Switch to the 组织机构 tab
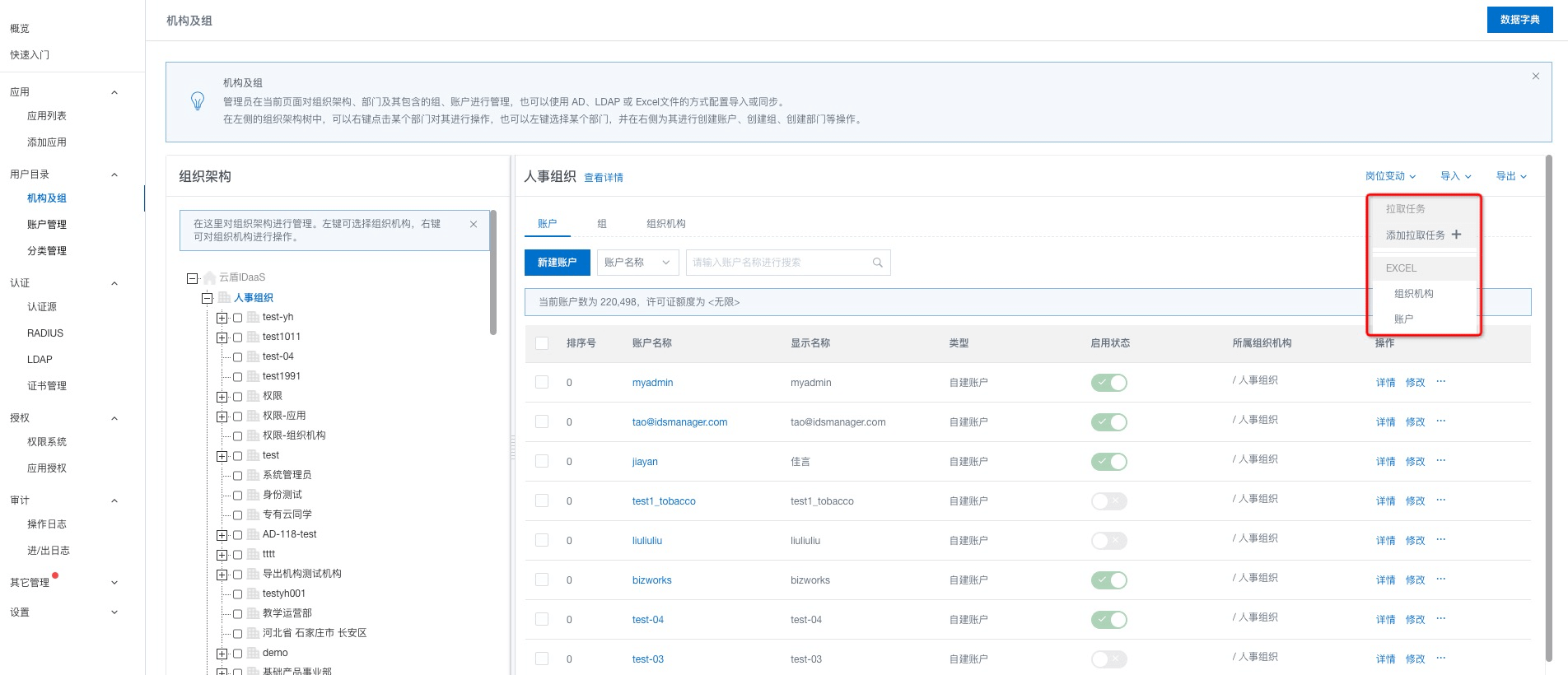Screen dimensions: 1568x675 click(x=665, y=223)
